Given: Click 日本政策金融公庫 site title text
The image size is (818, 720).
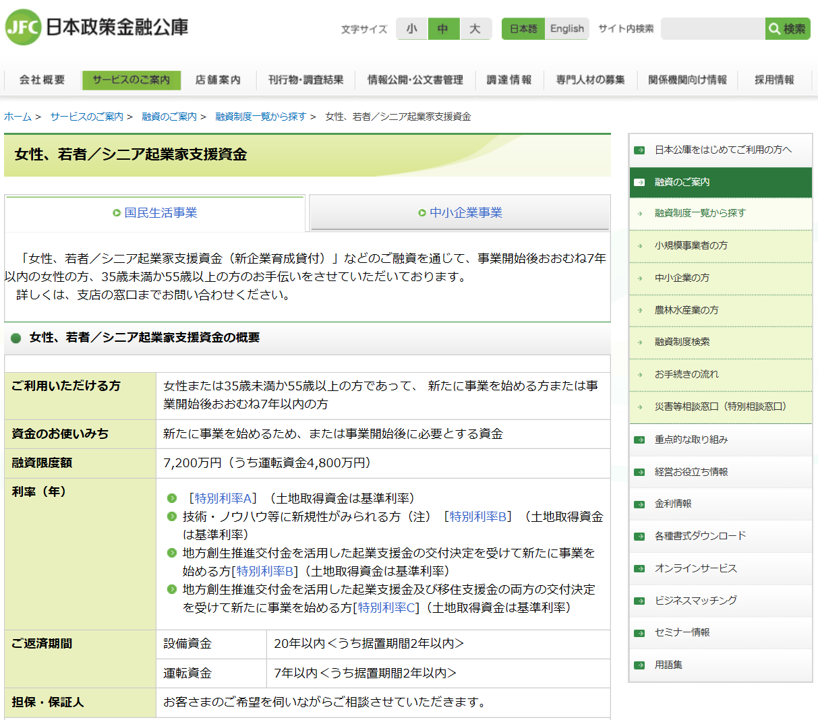Looking at the screenshot, I should click(x=117, y=27).
